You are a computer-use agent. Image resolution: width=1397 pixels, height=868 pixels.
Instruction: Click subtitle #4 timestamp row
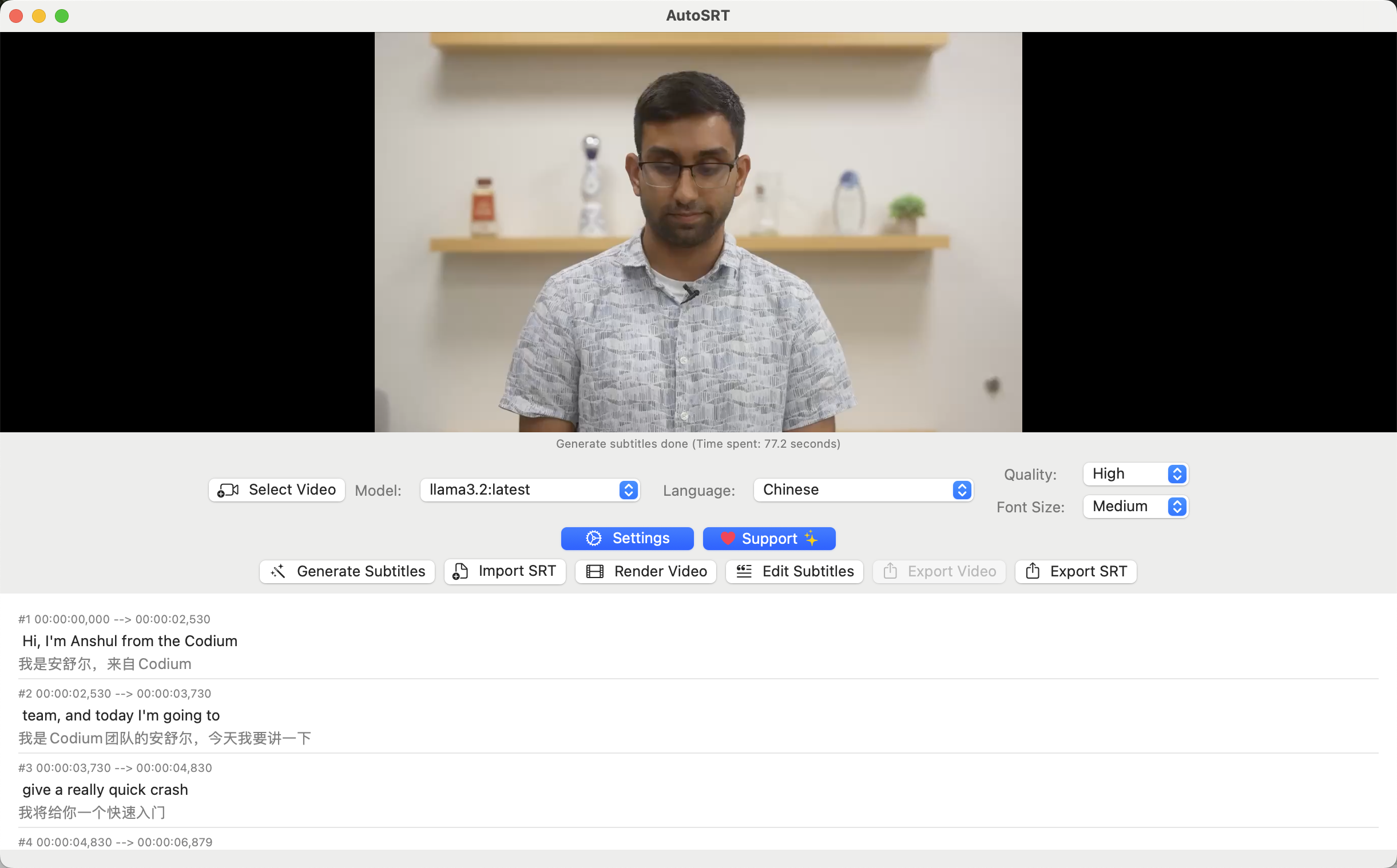click(116, 842)
